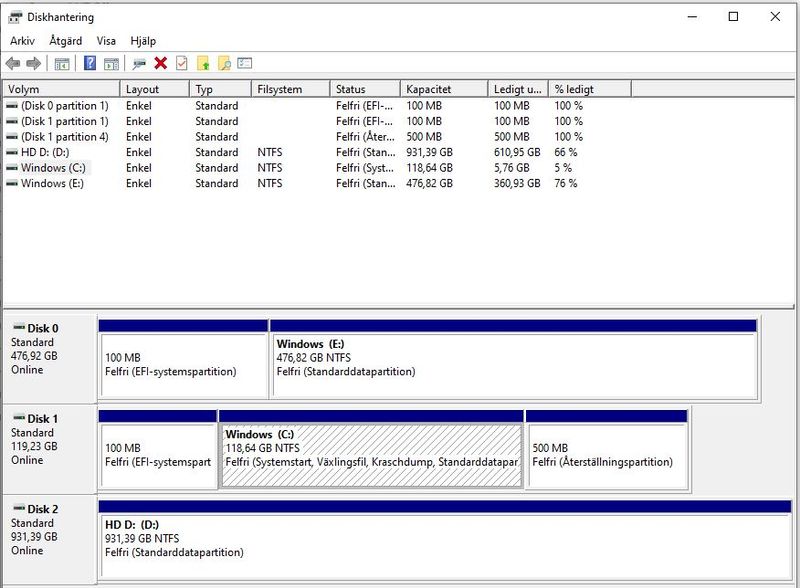Sort by the Typ column header

click(220, 89)
